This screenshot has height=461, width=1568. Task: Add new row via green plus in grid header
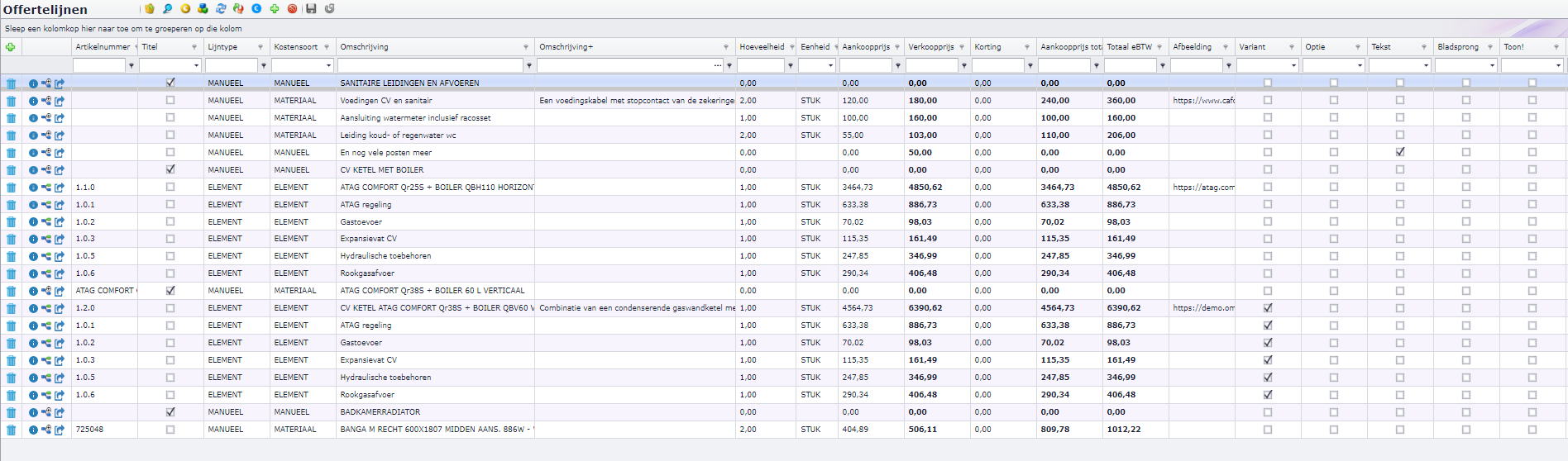tap(11, 47)
